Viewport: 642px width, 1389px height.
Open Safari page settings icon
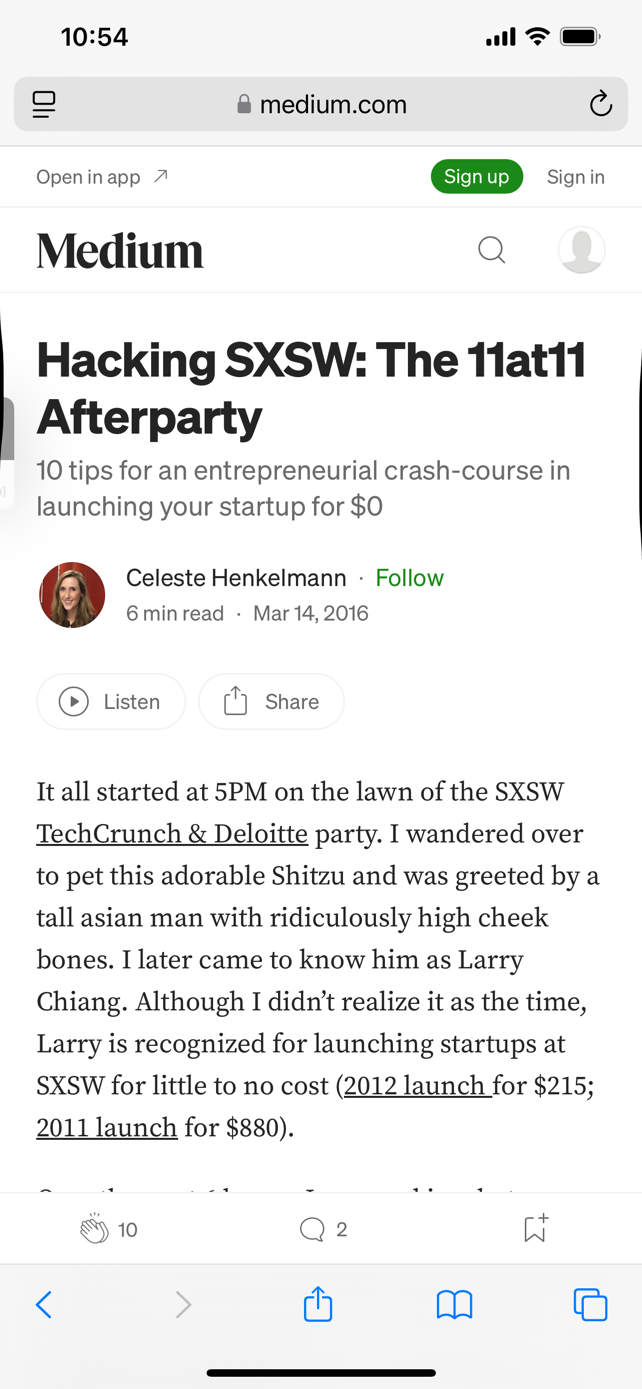[44, 104]
